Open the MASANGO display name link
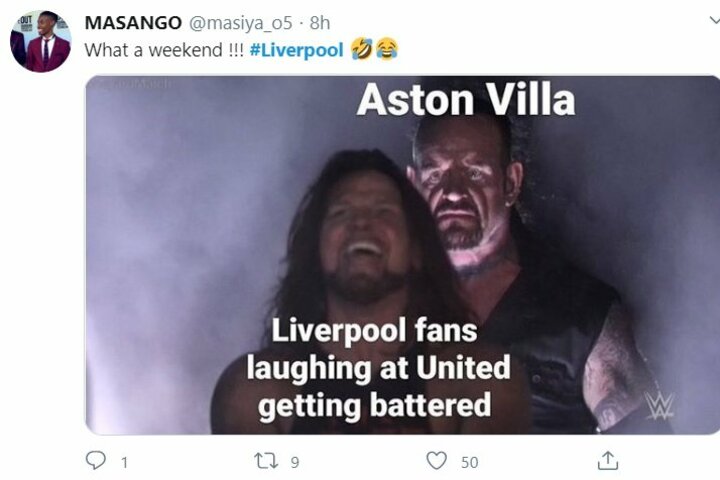The image size is (720, 480). click(133, 23)
